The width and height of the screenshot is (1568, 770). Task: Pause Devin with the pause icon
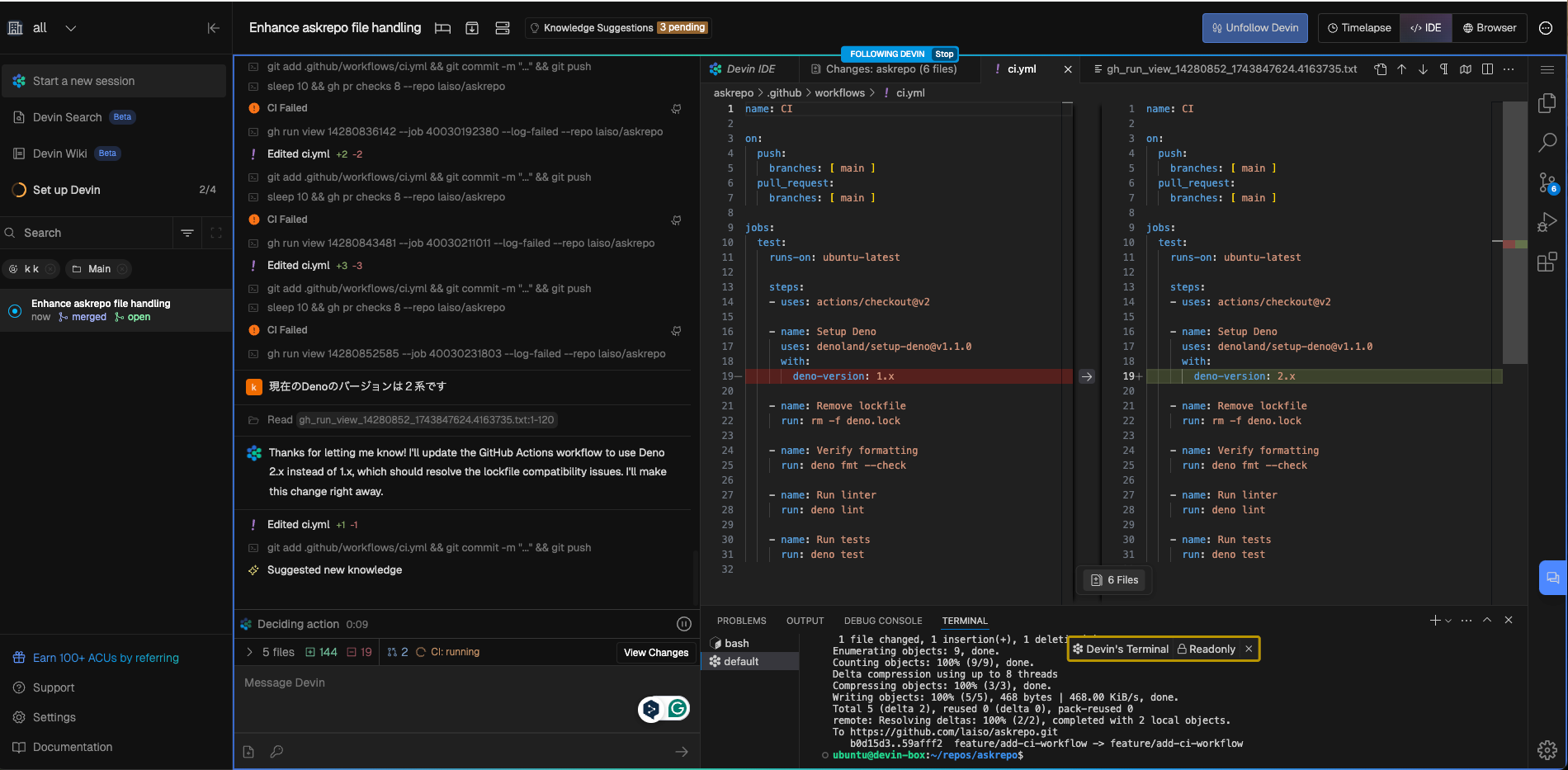point(683,624)
